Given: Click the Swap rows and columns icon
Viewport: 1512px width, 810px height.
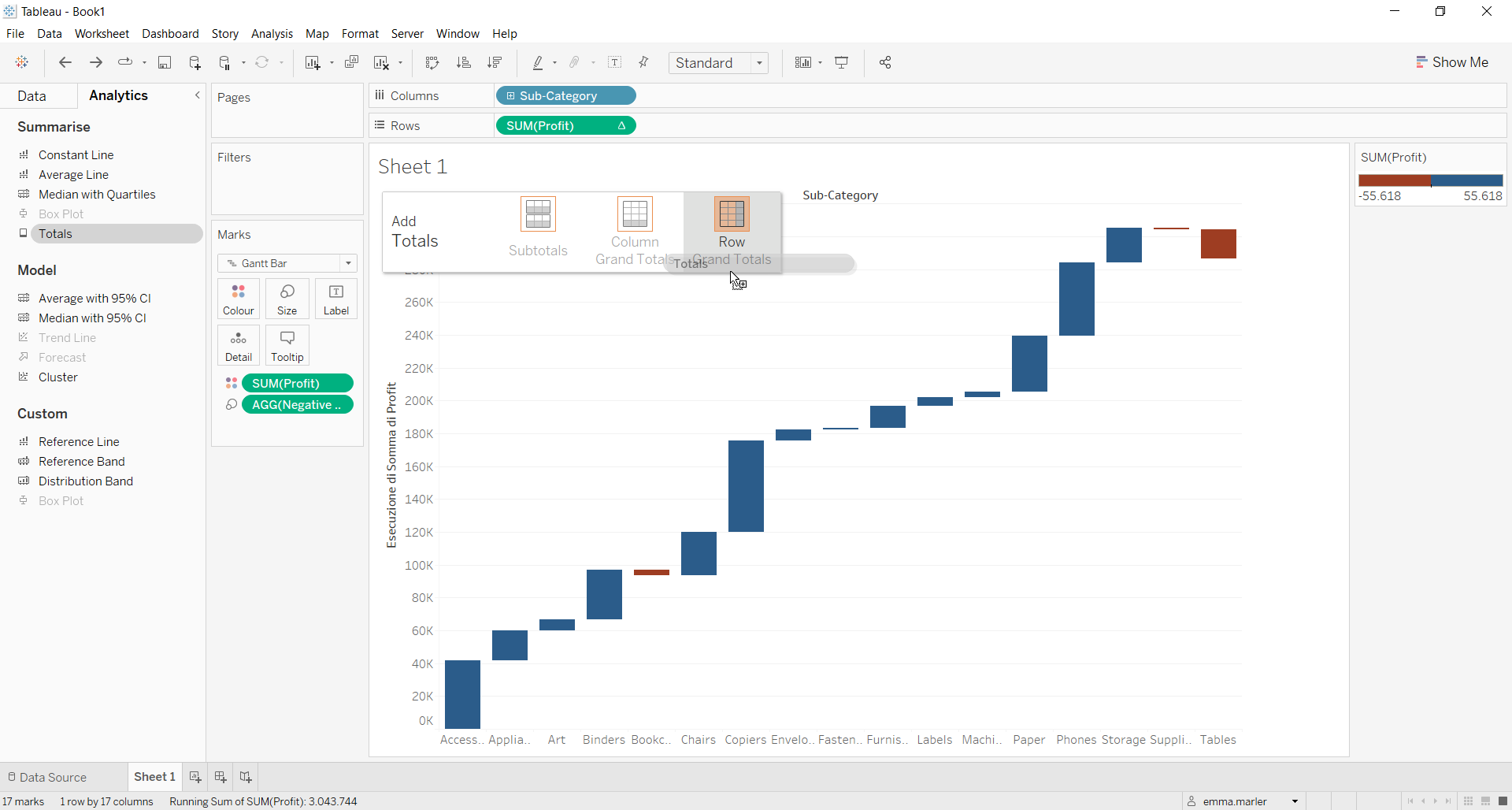Looking at the screenshot, I should pyautogui.click(x=432, y=63).
